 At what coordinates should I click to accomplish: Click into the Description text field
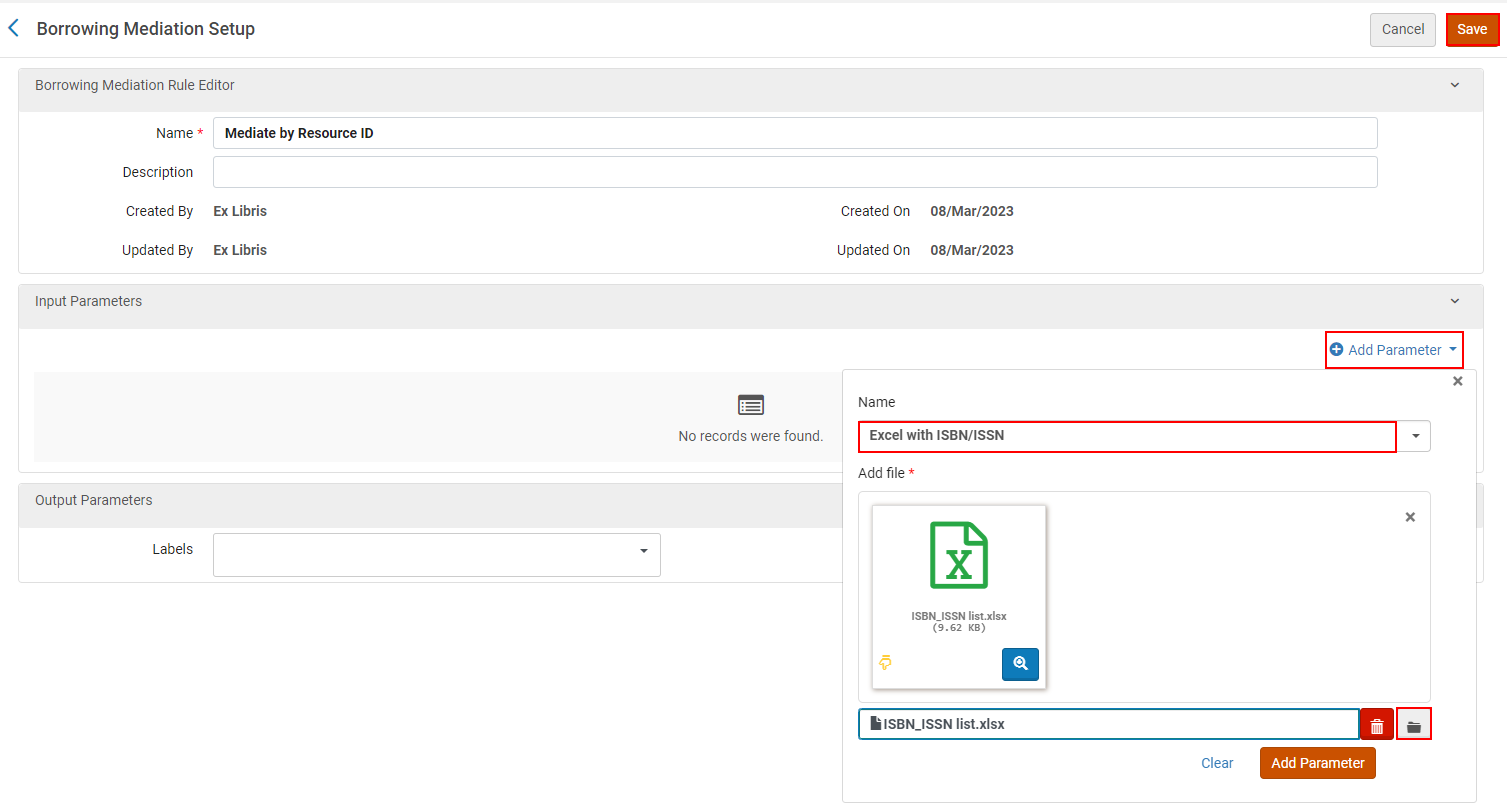(x=795, y=172)
